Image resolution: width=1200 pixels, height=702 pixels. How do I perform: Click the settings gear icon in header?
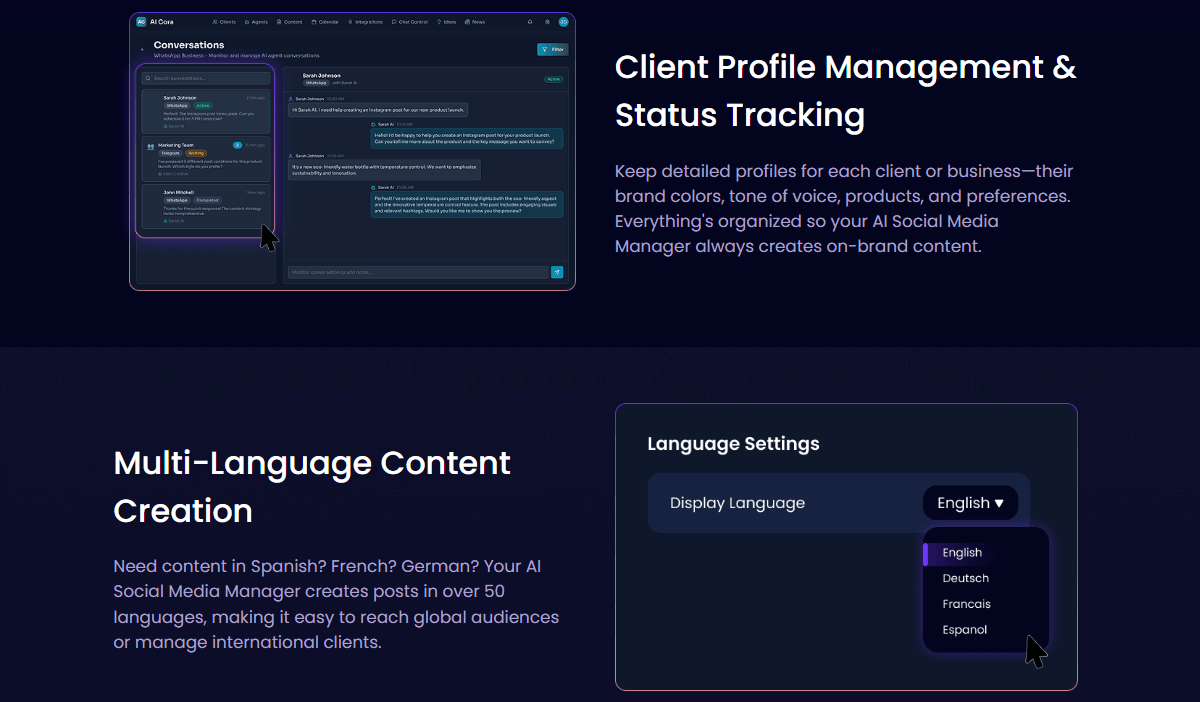tap(547, 21)
